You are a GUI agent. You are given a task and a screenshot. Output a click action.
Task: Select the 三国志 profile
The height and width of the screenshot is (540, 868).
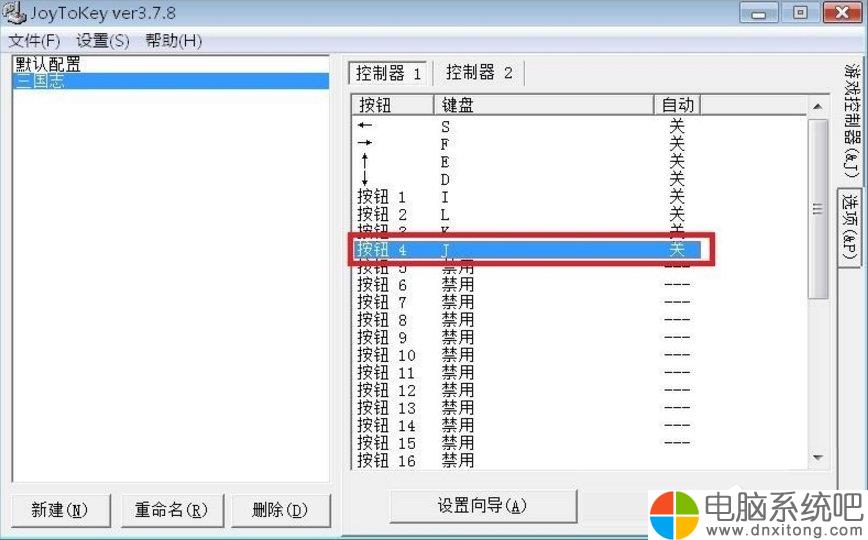[x=170, y=81]
